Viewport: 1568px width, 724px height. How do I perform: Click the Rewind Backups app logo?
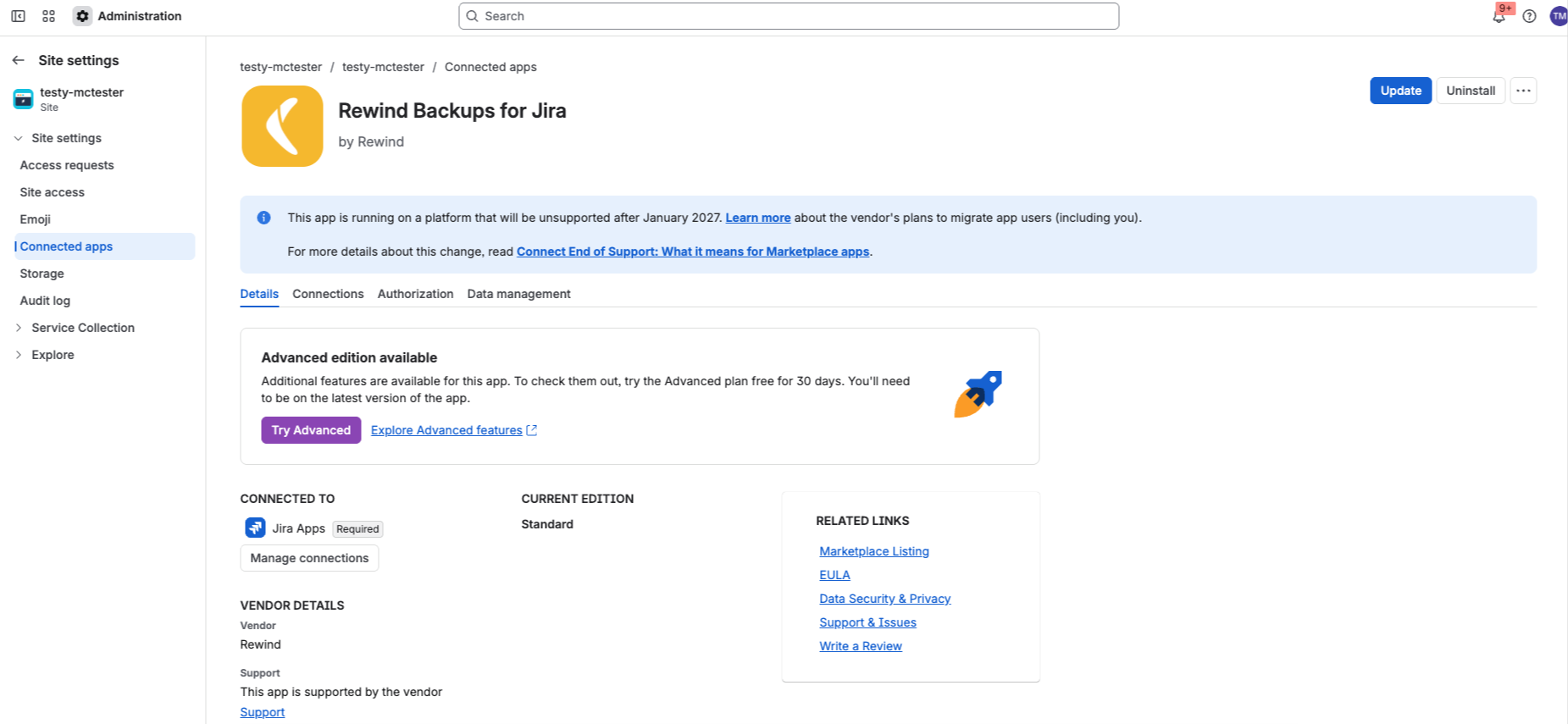click(282, 126)
